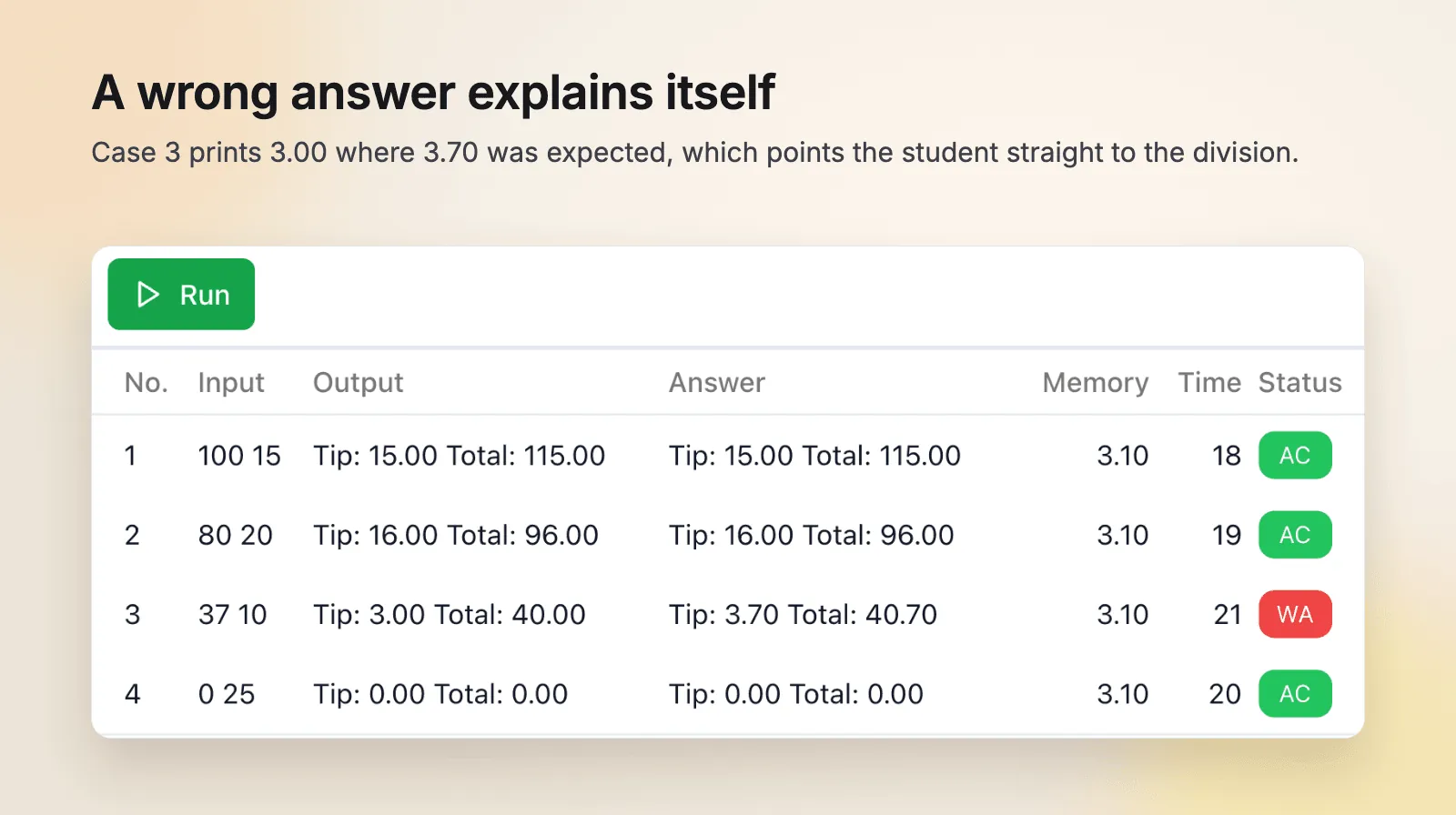Click the AC status badge for case 4
The height and width of the screenshot is (815, 1456).
(x=1295, y=694)
